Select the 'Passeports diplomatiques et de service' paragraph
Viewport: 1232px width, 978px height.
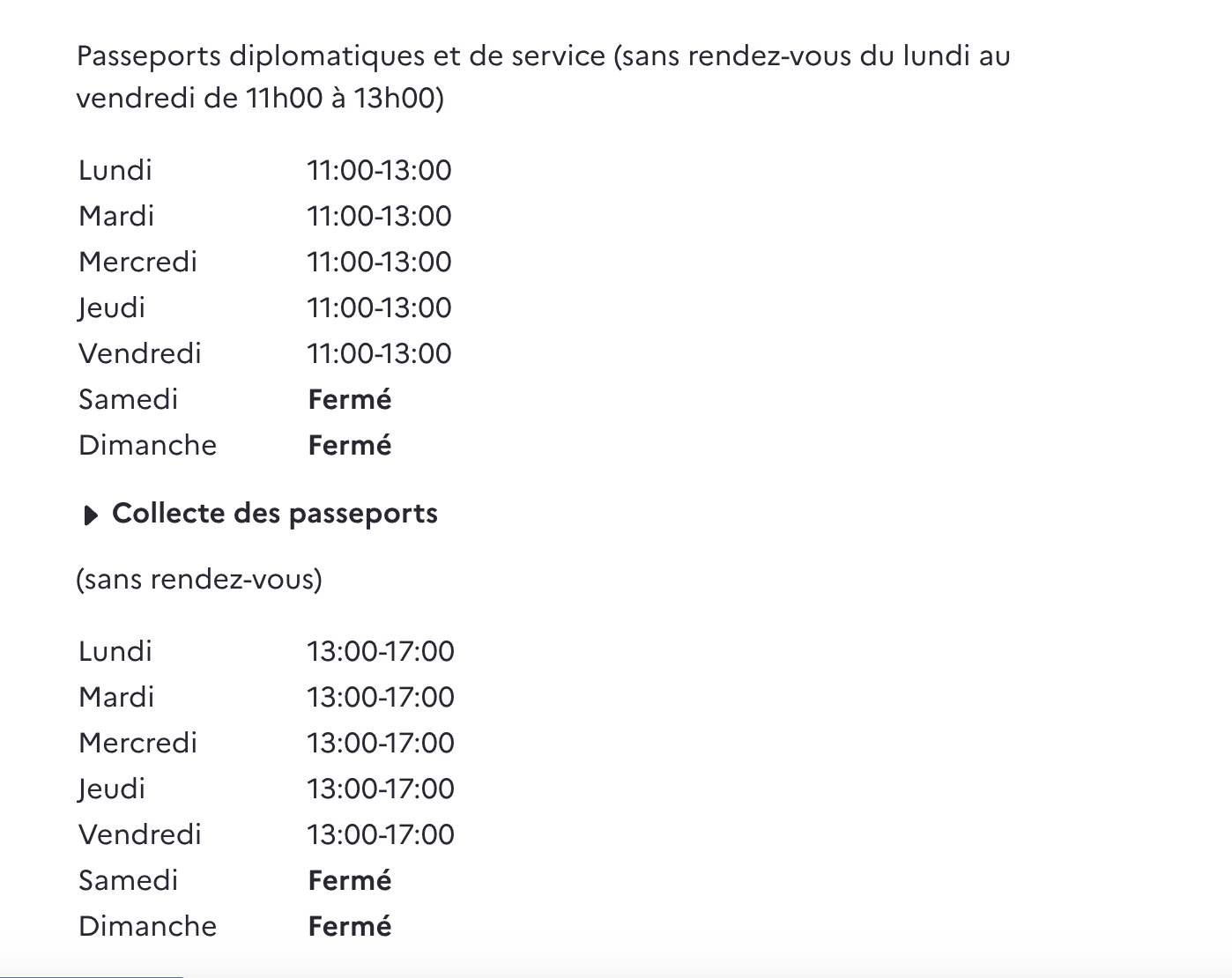tap(543, 77)
